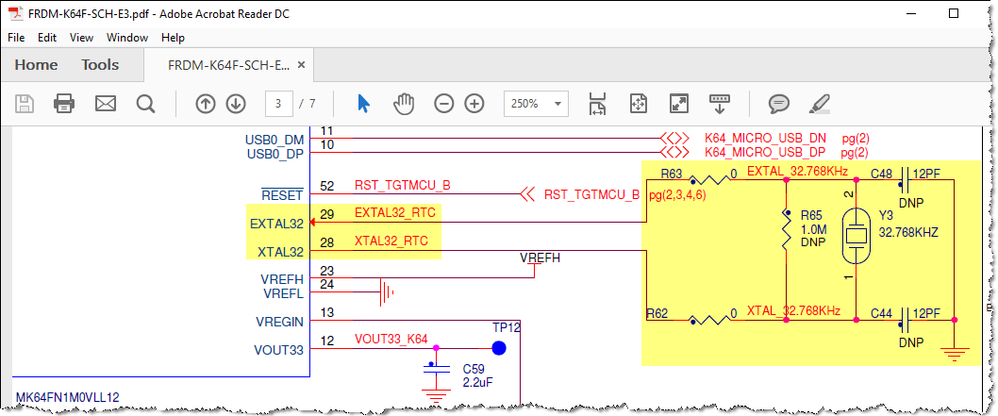Image resolution: width=998 pixels, height=416 pixels.
Task: Open the Help menu
Action: [x=172, y=38]
